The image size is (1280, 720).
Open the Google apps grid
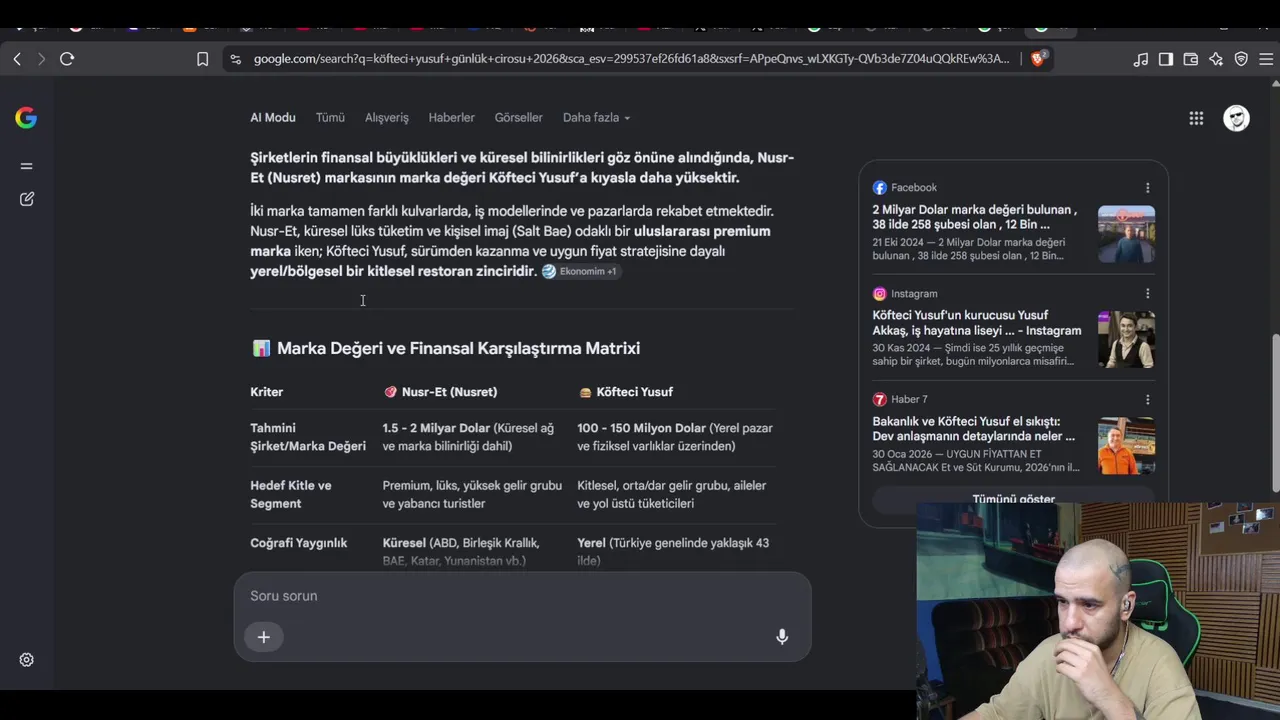click(x=1196, y=118)
